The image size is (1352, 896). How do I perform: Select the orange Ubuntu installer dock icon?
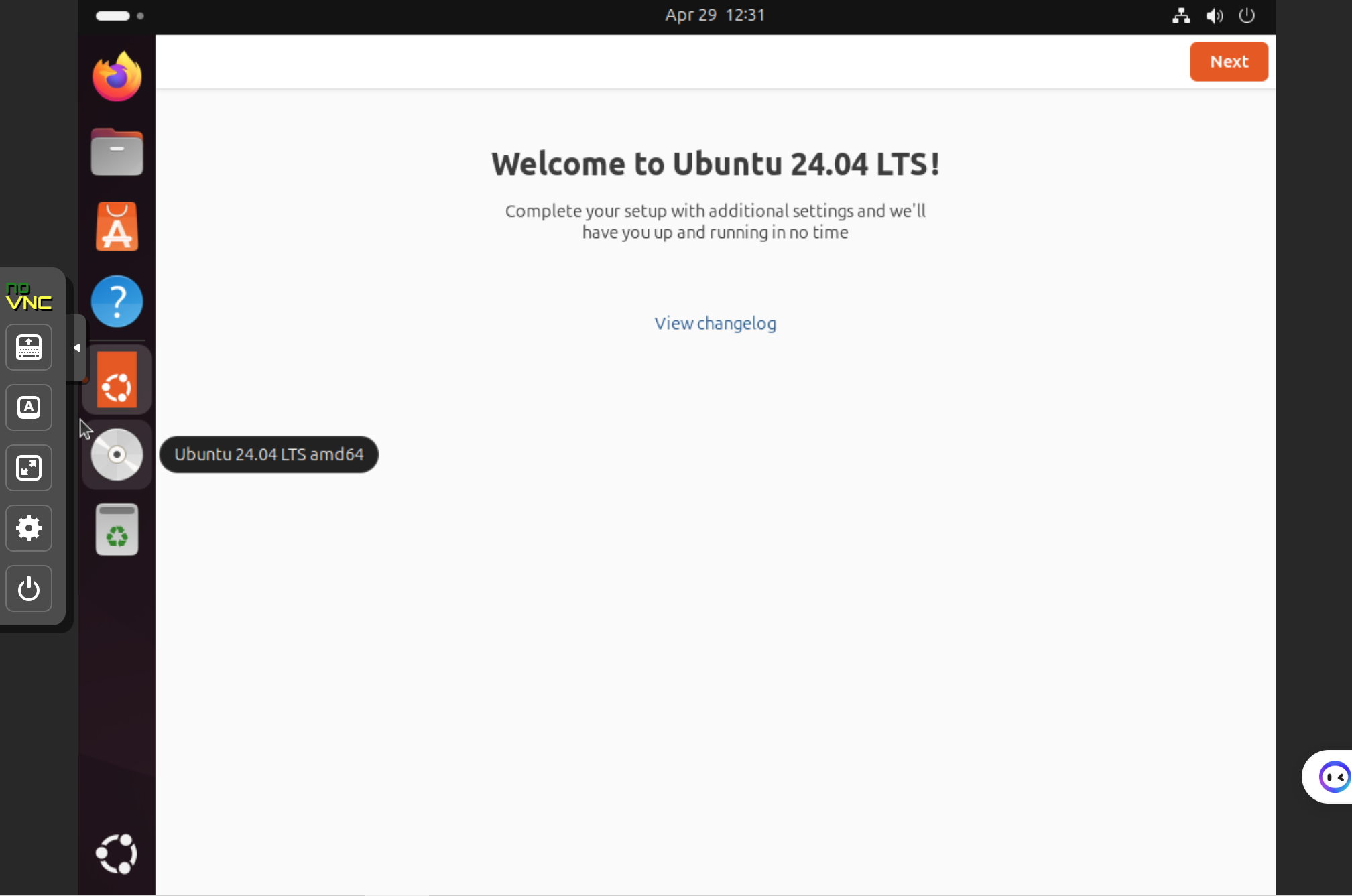coord(117,380)
